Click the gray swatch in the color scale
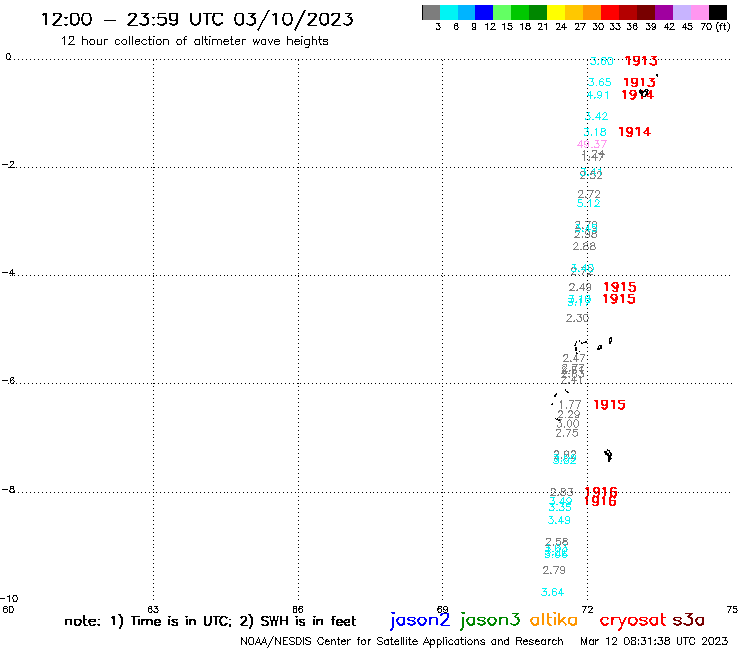The height and width of the screenshot is (650, 740). pos(431,12)
